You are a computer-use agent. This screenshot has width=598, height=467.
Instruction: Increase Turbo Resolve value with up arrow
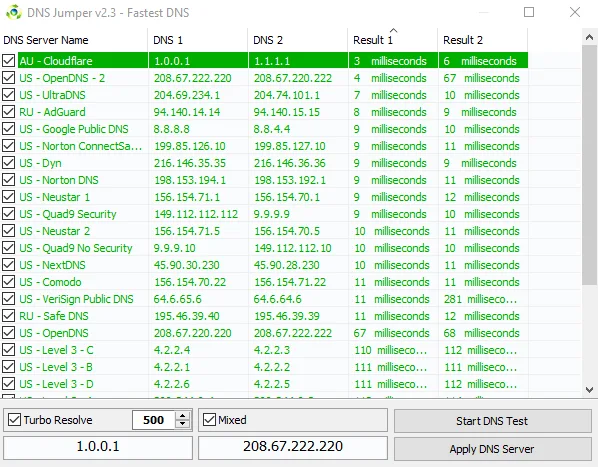(183, 416)
